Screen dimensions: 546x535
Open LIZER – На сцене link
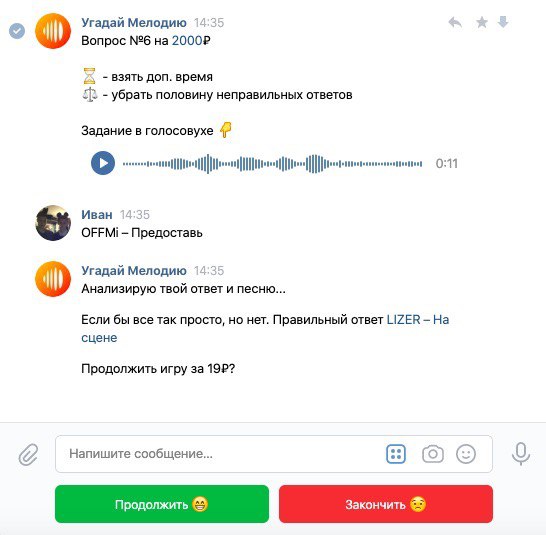point(265,328)
